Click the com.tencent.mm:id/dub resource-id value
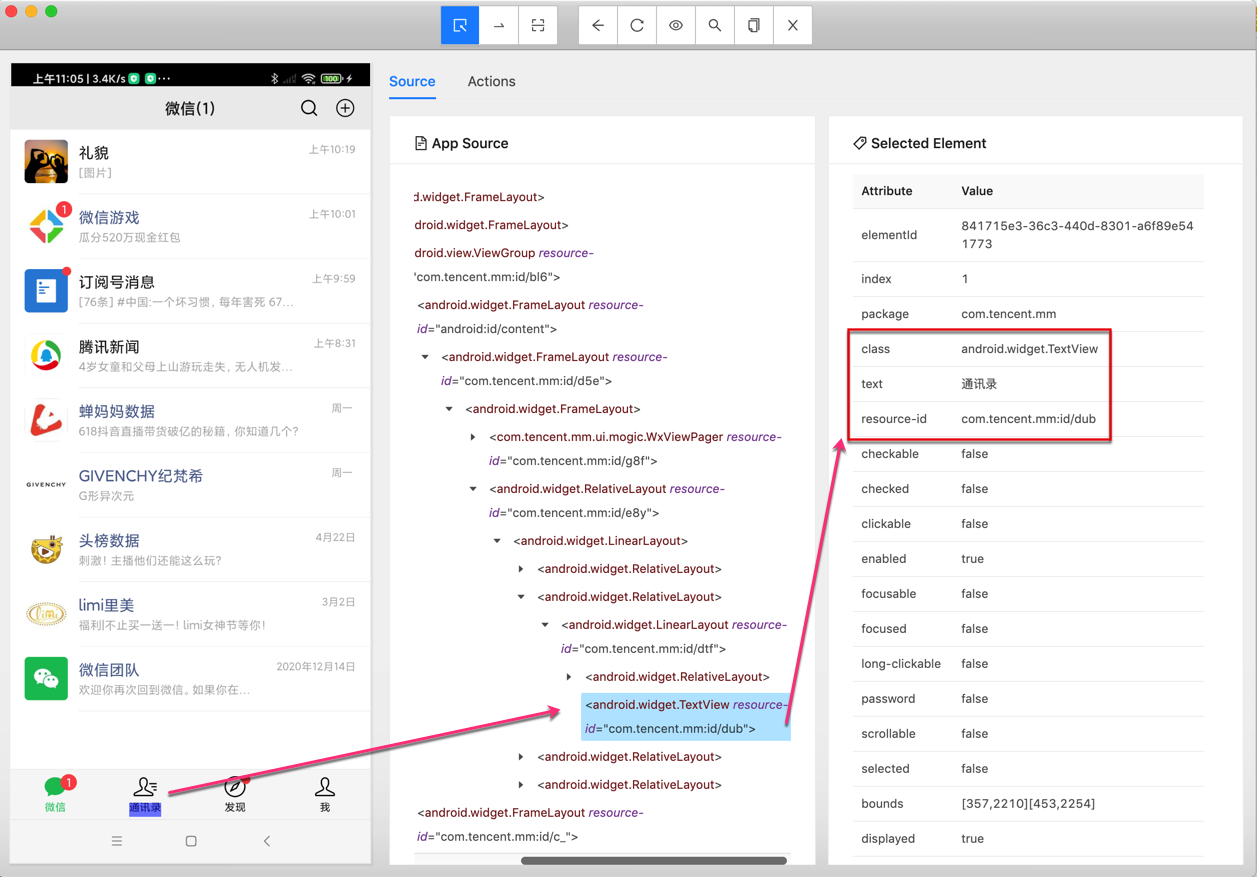The height and width of the screenshot is (877, 1257). pos(1028,419)
